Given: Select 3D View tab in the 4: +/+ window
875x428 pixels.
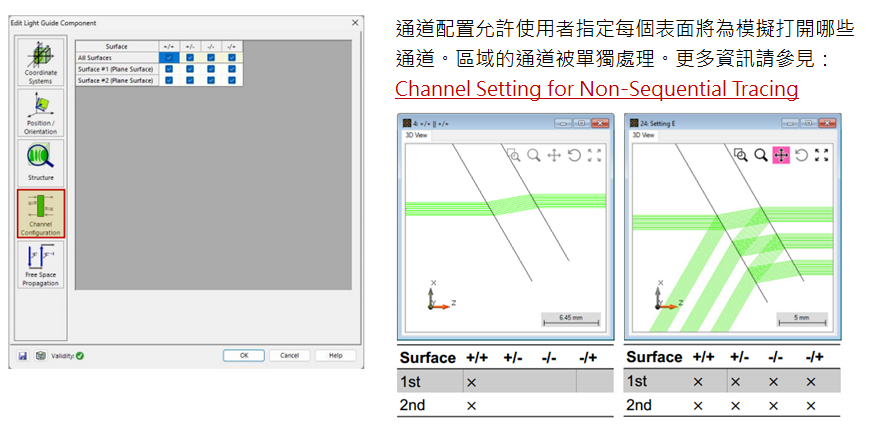Looking at the screenshot, I should (x=416, y=134).
